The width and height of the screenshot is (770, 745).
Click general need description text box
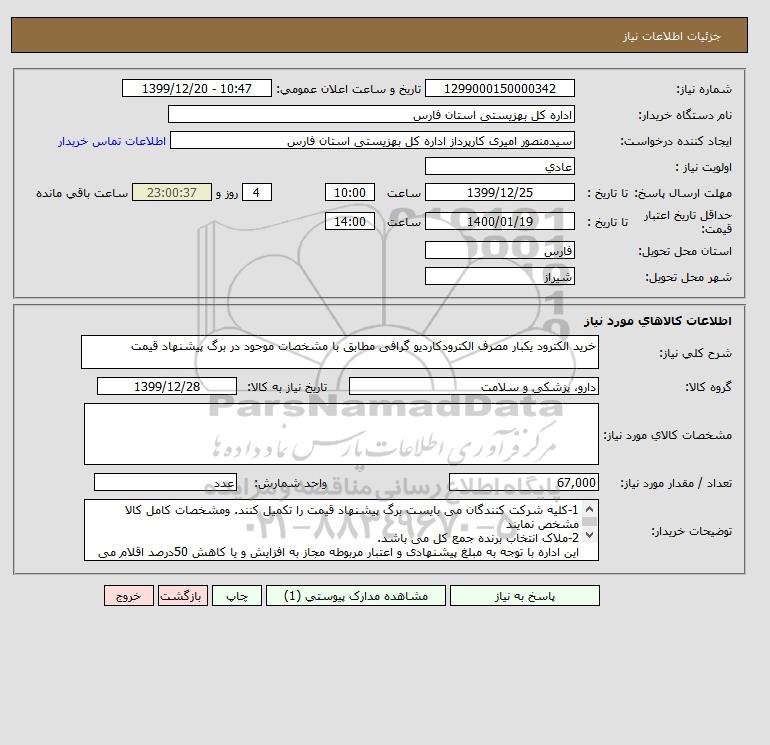tap(340, 352)
